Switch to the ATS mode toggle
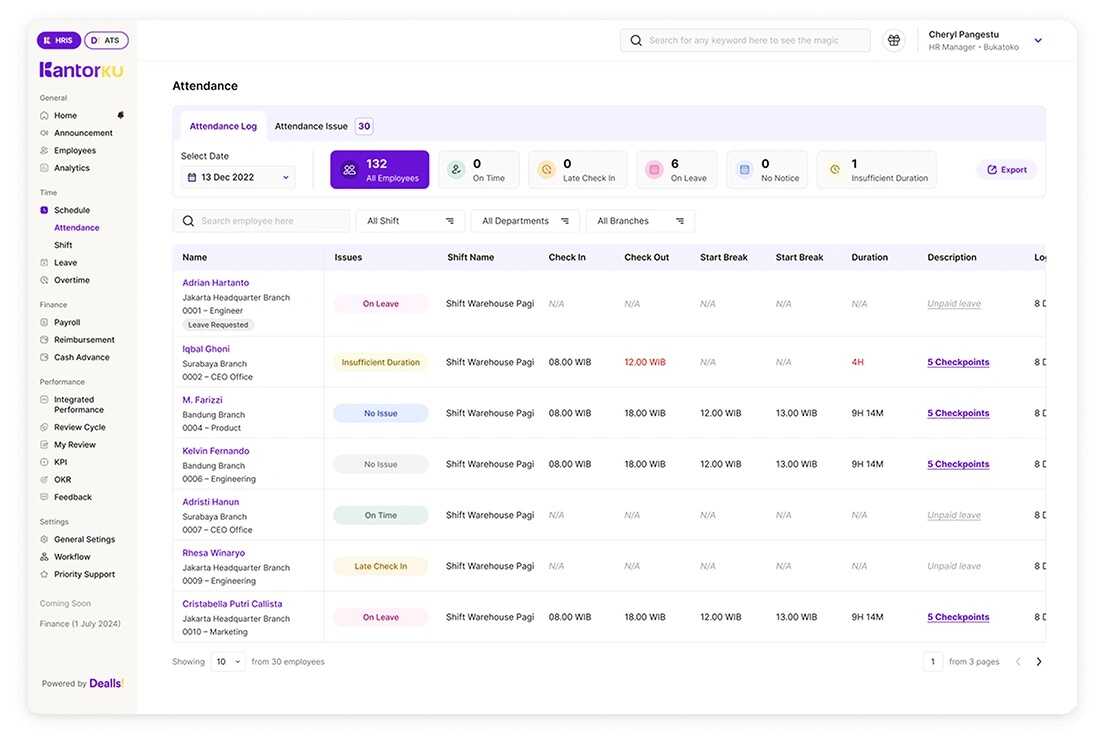Screen dimensions: 1102x742 106,41
